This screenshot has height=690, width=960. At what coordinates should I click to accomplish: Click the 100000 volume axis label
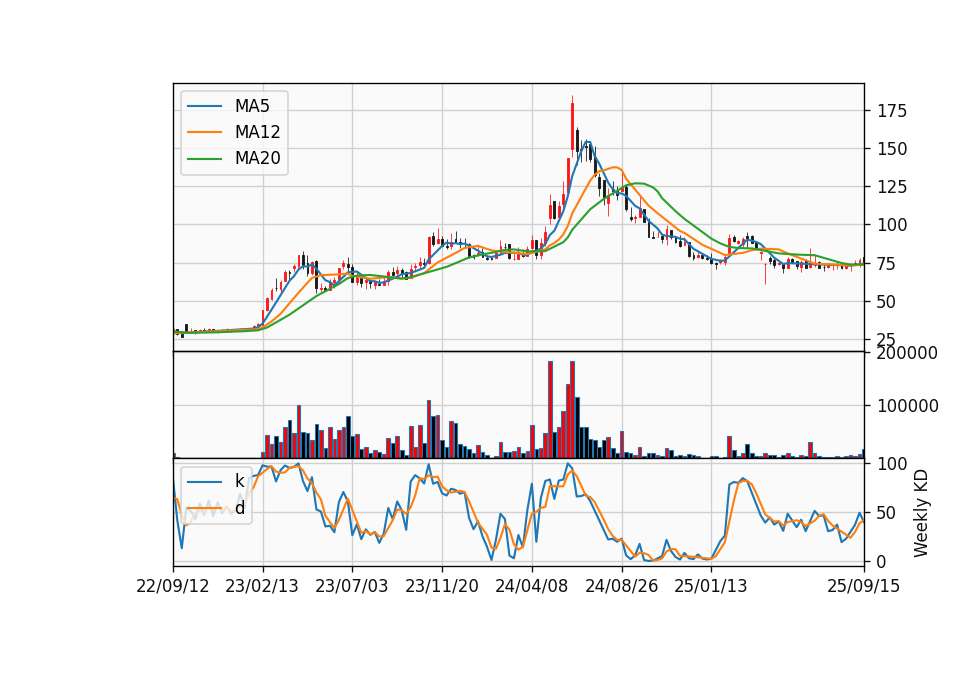[907, 406]
